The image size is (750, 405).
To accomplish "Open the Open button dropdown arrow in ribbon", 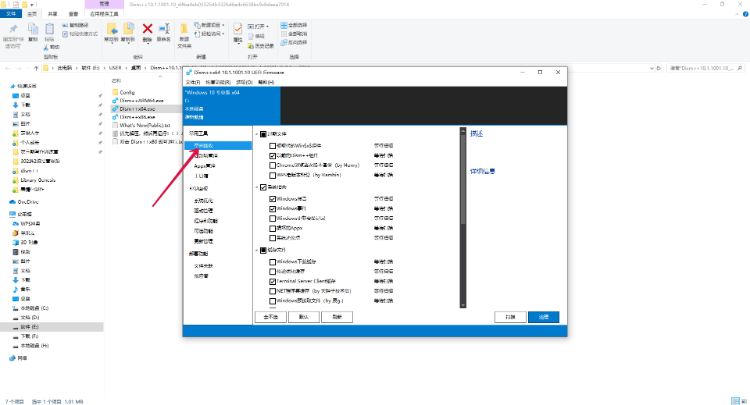I will (x=267, y=27).
